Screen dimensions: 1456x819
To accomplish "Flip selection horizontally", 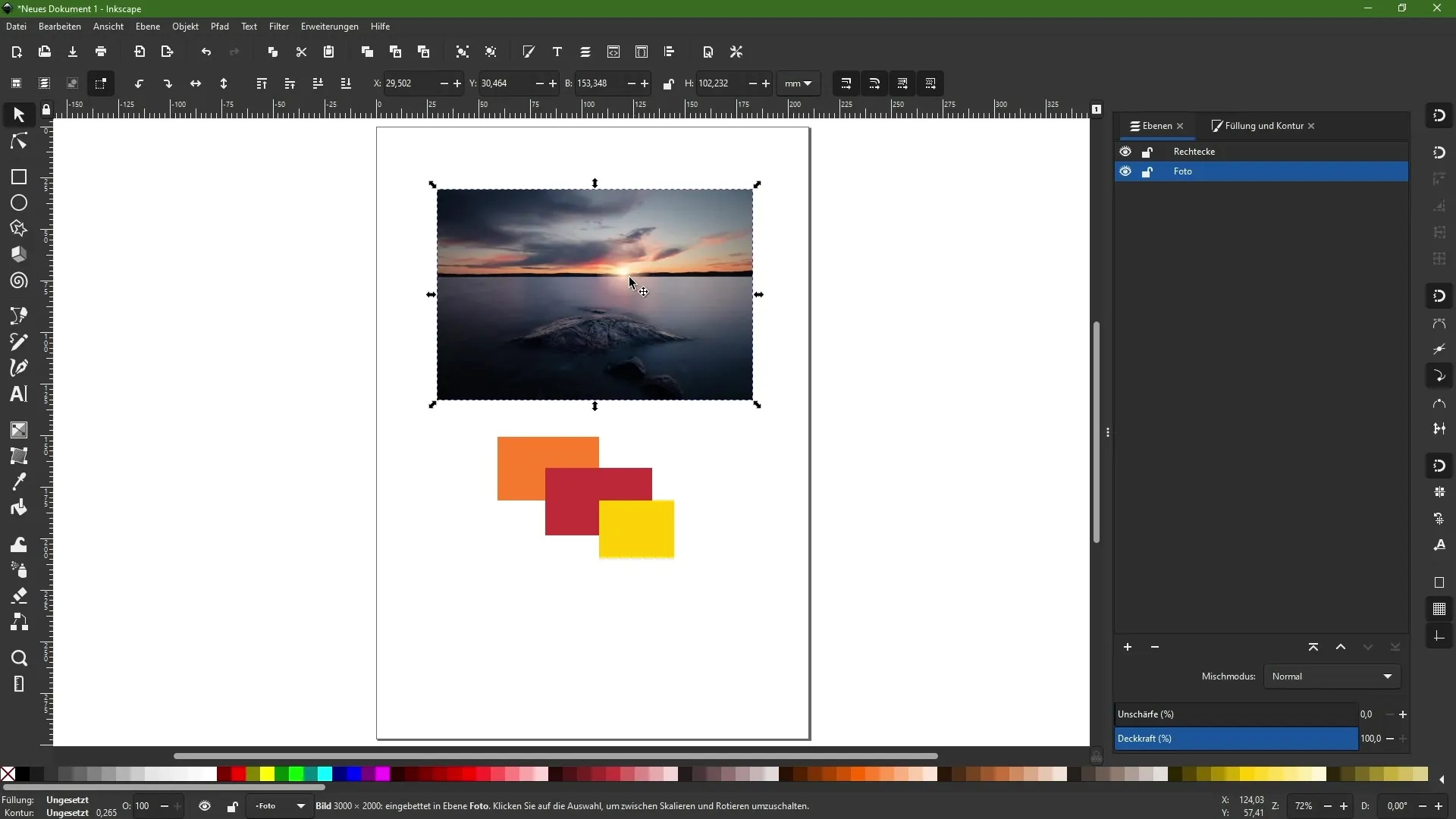I will [x=196, y=83].
